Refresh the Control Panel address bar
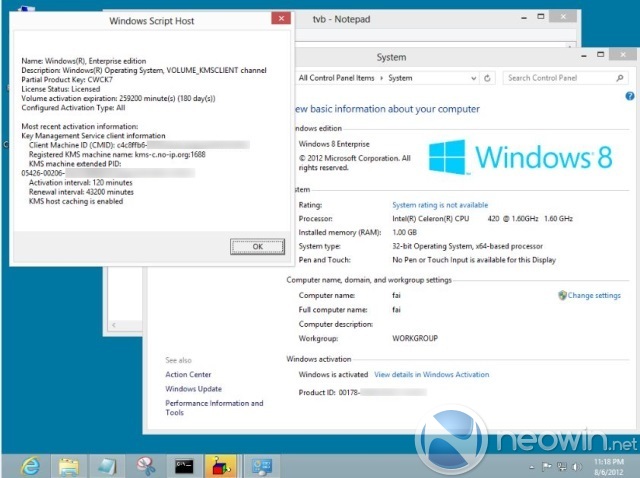Viewport: 640px width, 478px height. tap(487, 78)
